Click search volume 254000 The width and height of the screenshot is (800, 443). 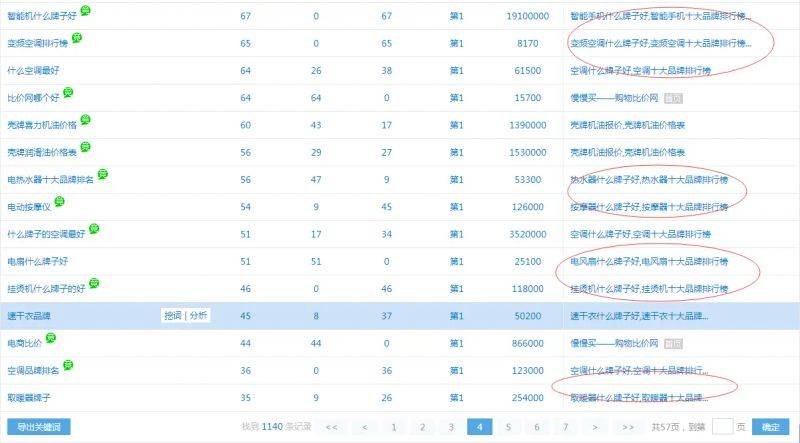[528, 398]
